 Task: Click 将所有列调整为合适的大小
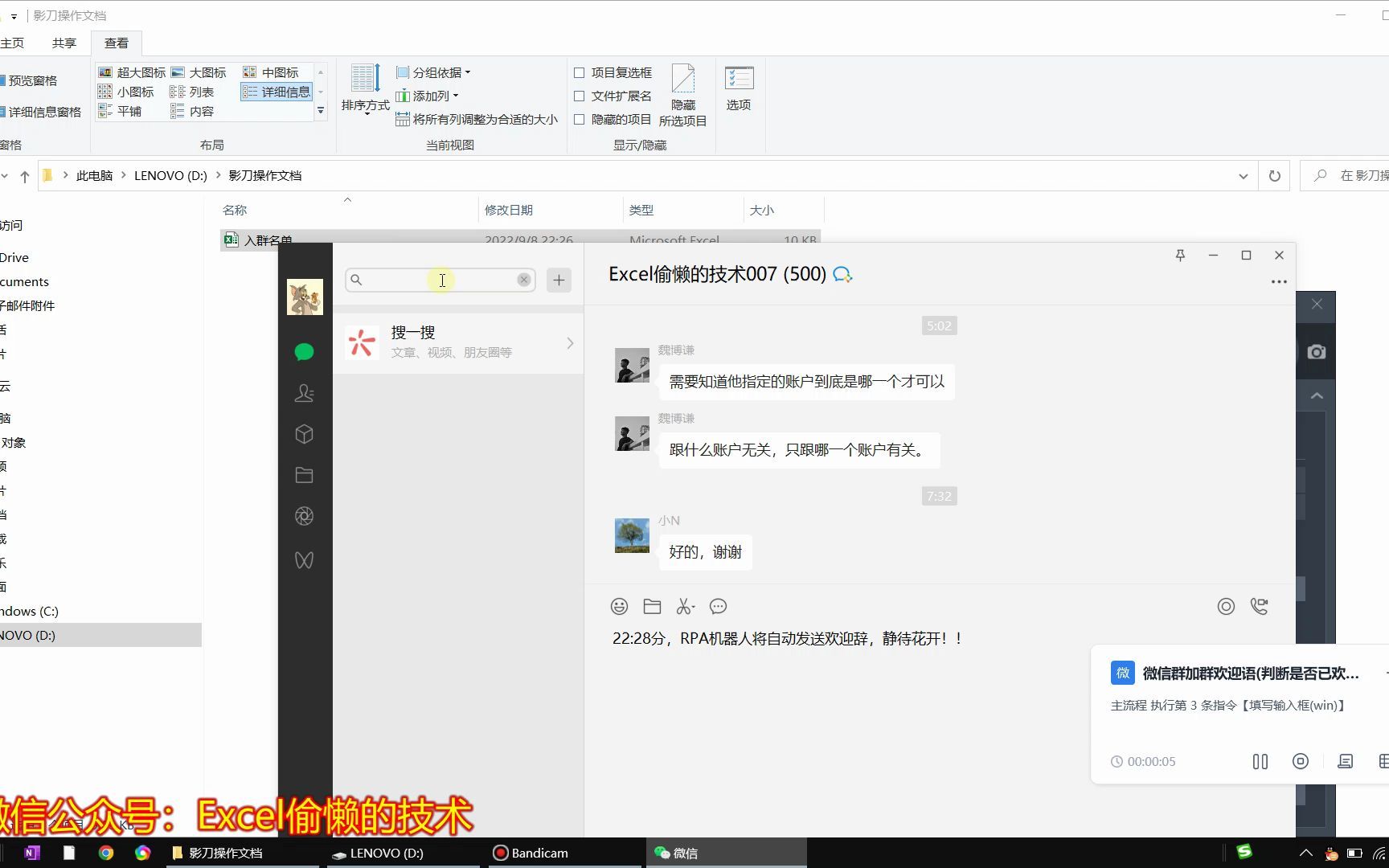477,119
